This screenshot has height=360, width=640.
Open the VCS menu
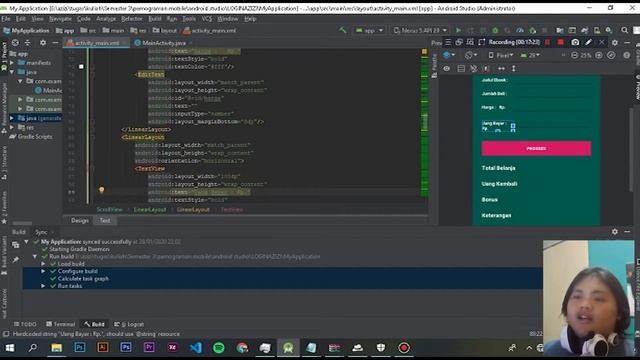click(x=207, y=19)
